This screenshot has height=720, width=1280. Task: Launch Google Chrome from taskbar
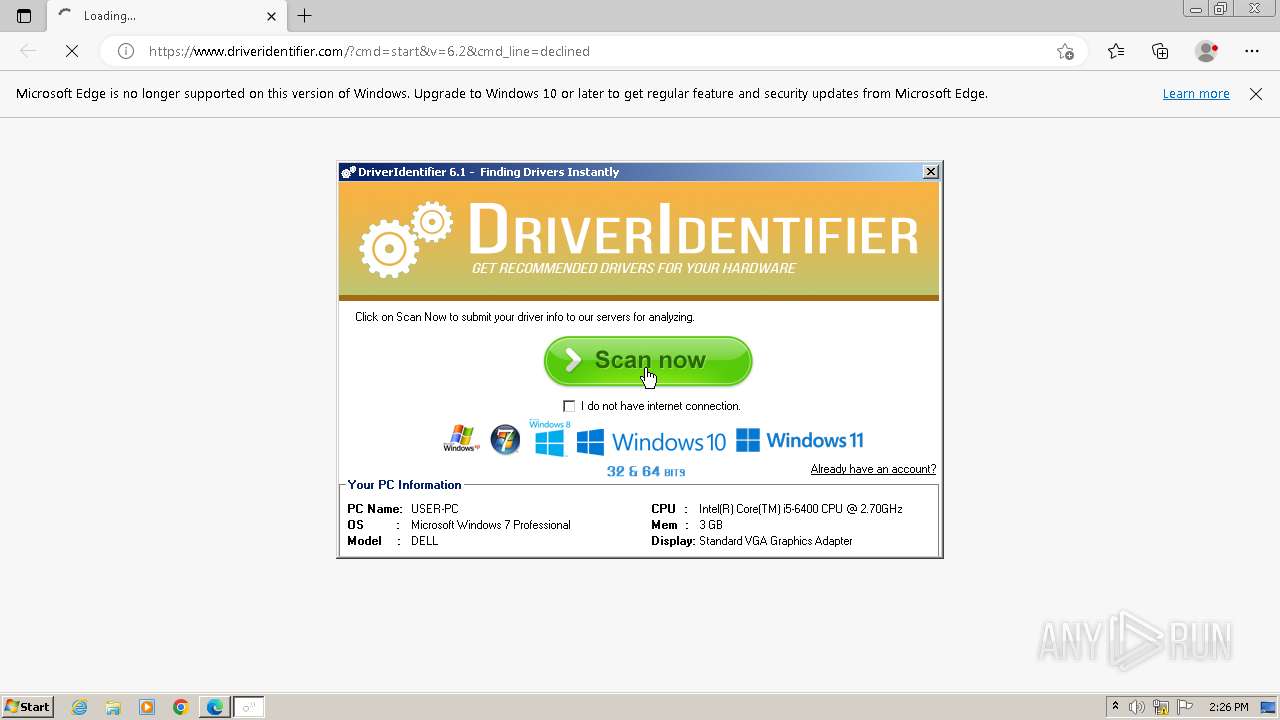[180, 707]
